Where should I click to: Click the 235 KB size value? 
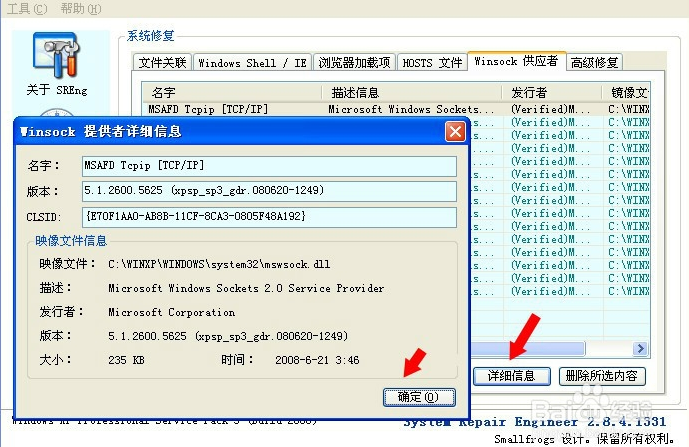pos(126,360)
